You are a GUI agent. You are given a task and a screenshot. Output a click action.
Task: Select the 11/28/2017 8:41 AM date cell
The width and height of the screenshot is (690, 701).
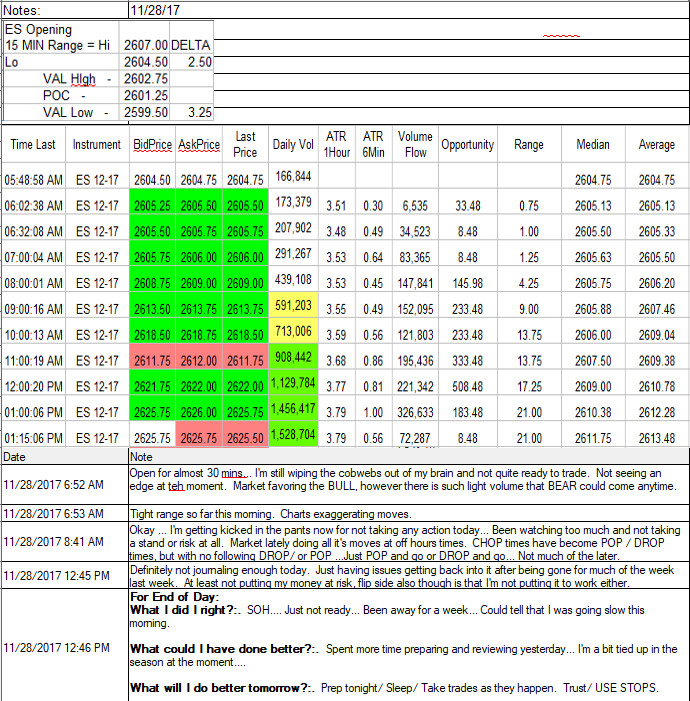click(x=65, y=542)
